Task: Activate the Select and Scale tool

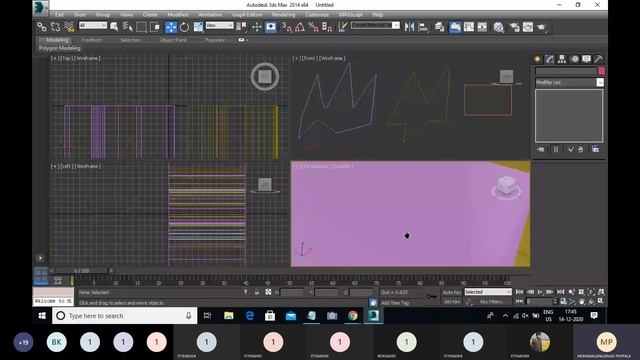Action: (198, 27)
